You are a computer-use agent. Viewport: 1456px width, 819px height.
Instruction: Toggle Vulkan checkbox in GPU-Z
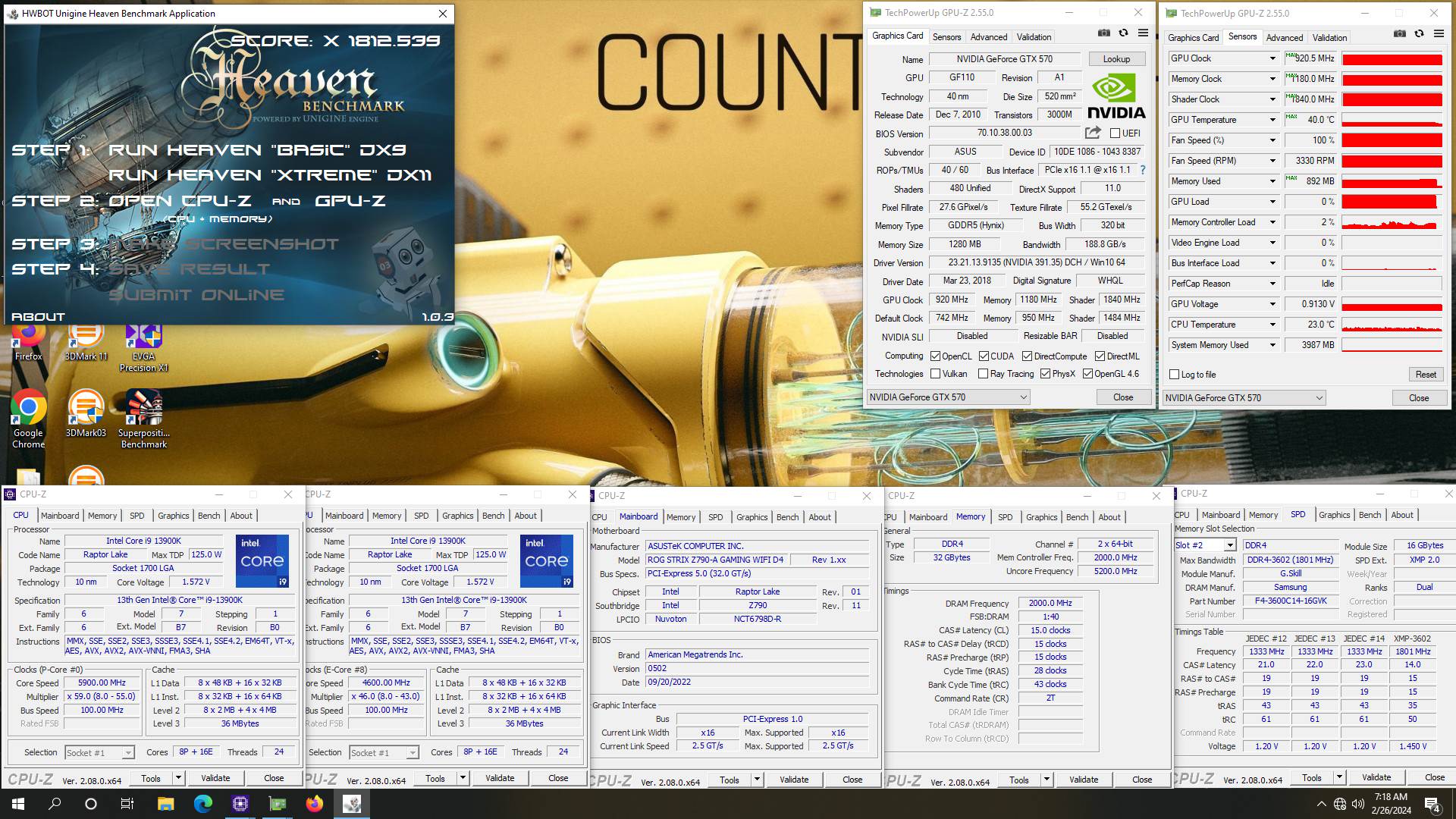[x=936, y=374]
